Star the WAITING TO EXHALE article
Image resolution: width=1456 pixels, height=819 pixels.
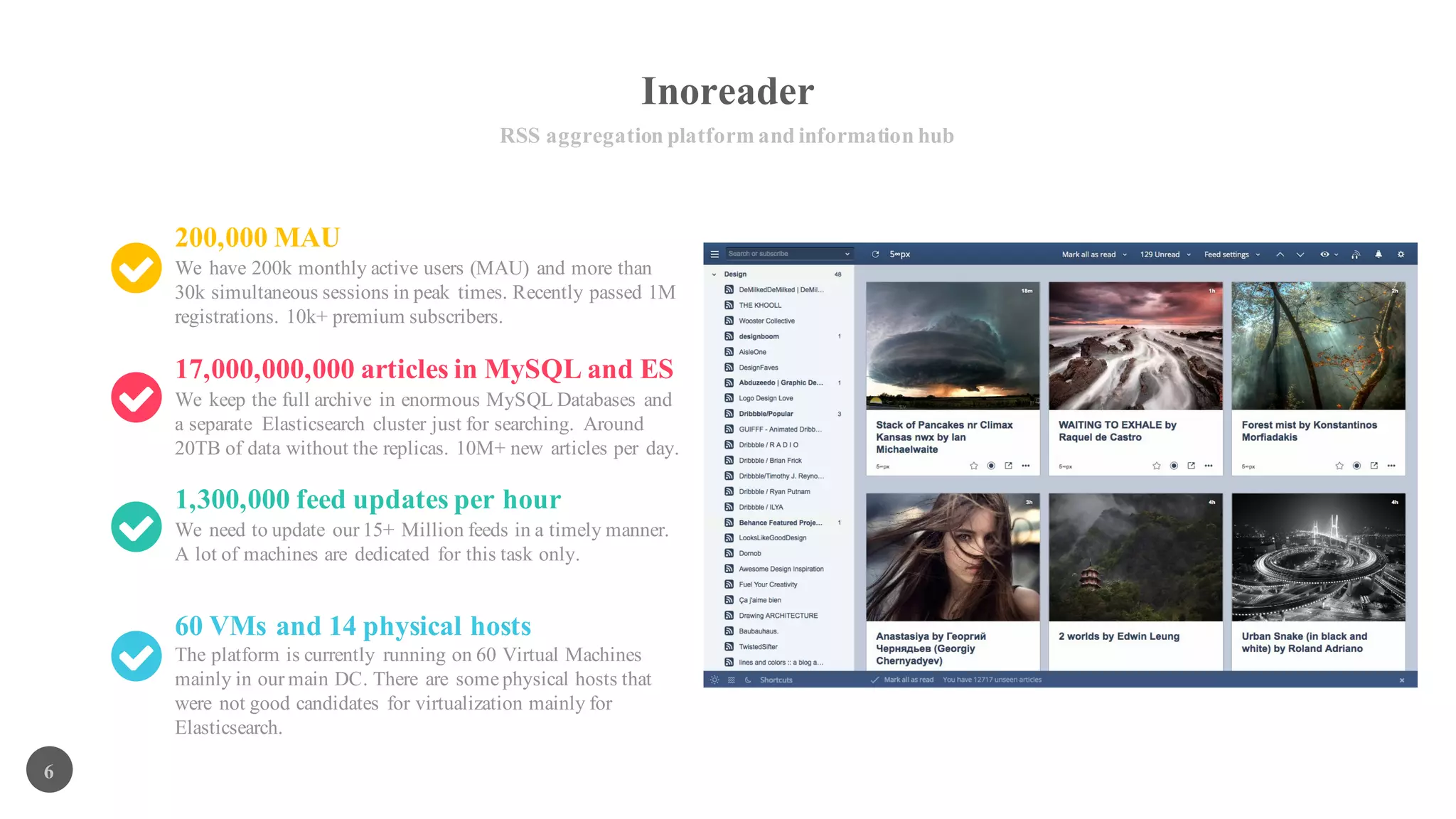(x=1157, y=466)
